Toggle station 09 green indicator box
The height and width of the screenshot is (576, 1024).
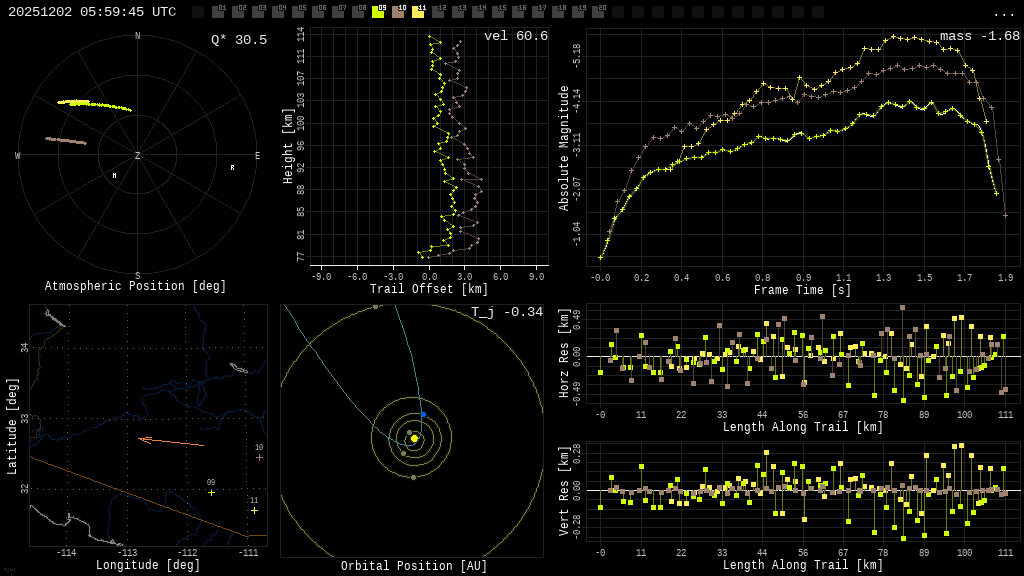[x=378, y=12]
